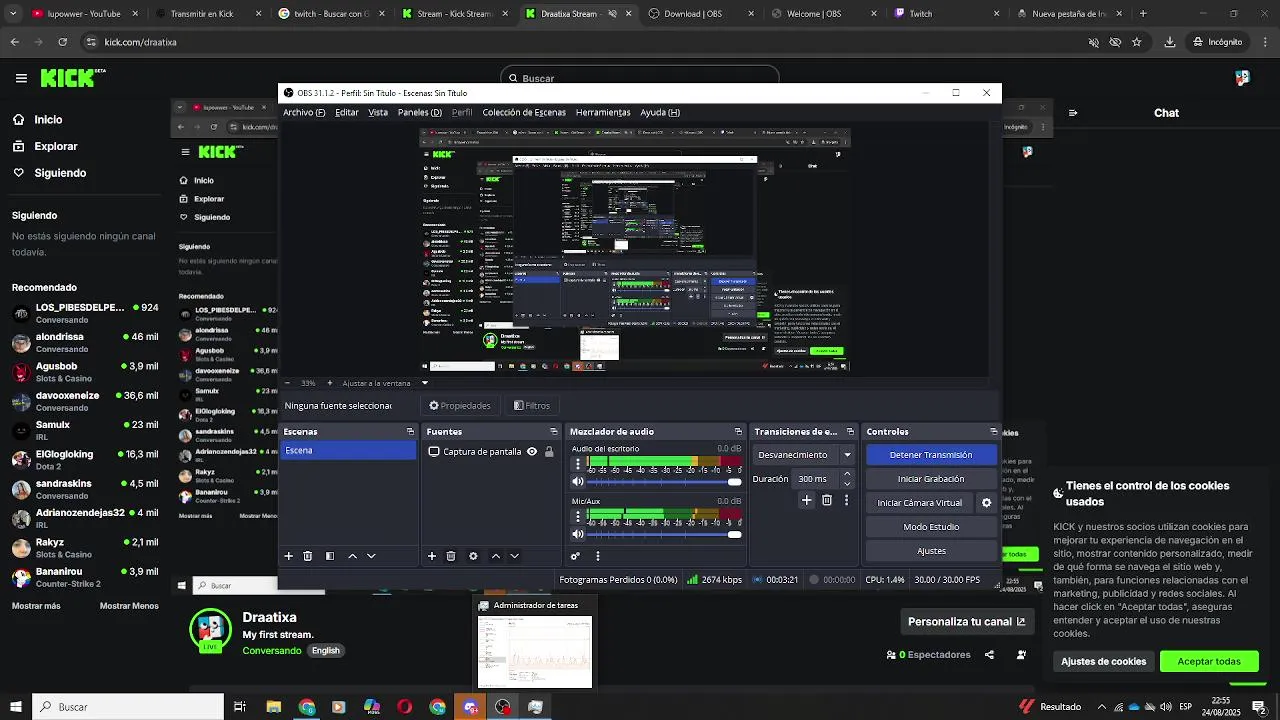The width and height of the screenshot is (1280, 720).
Task: Click Personaliza tu canal link
Action: (x=966, y=622)
